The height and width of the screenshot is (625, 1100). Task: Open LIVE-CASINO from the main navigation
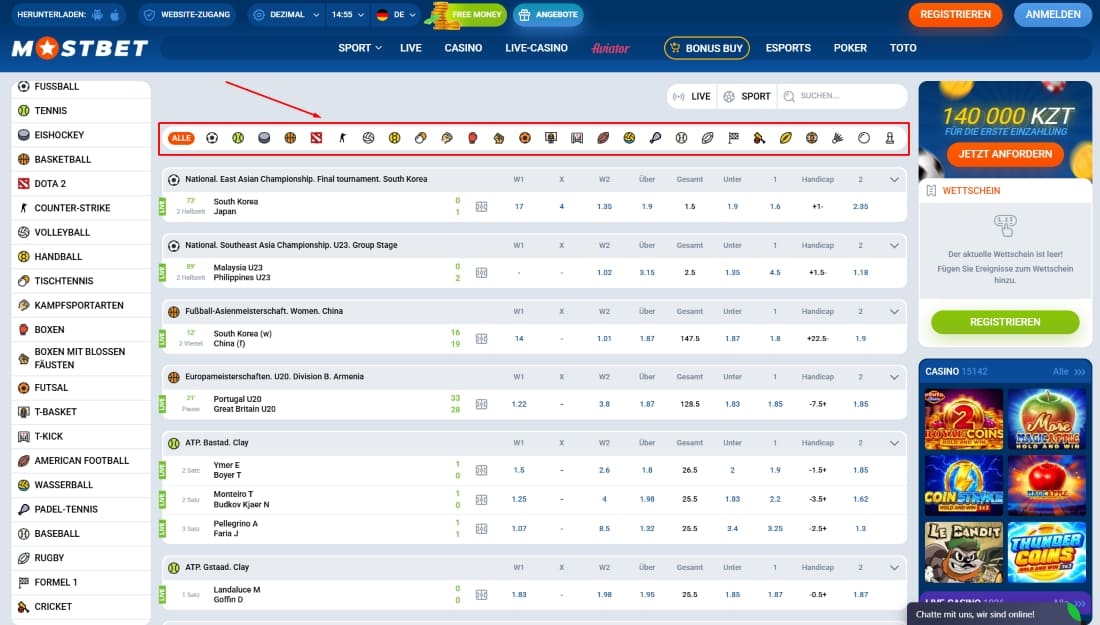pyautogui.click(x=536, y=48)
